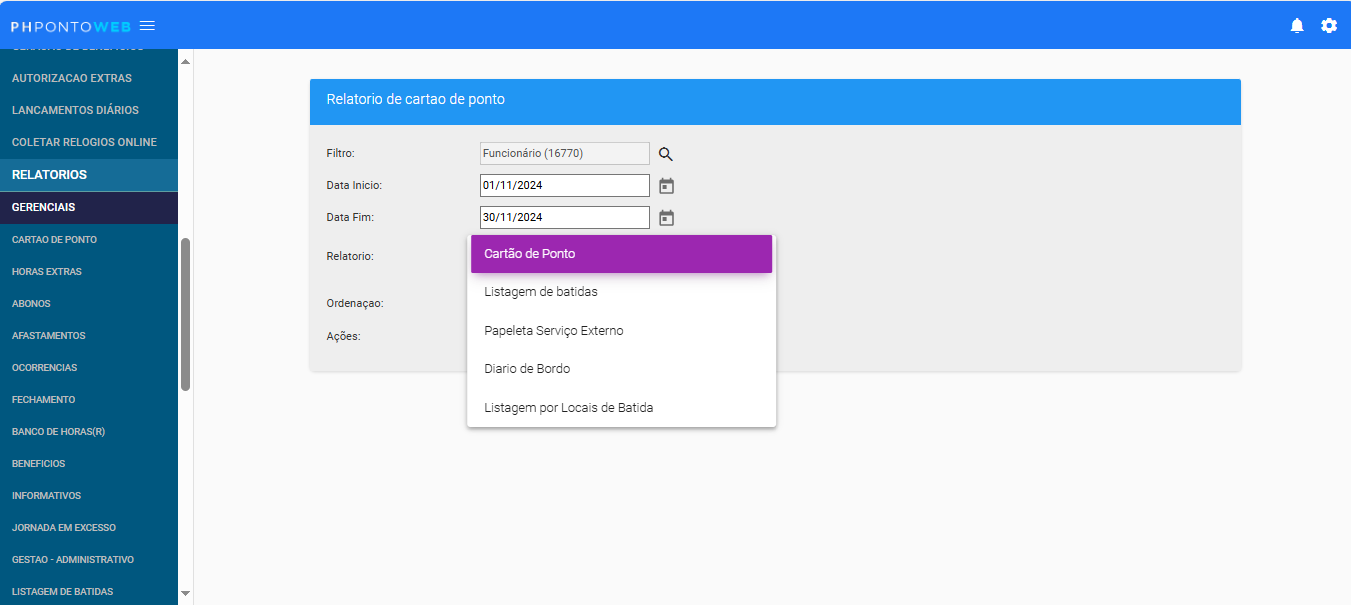Viewport: 1351px width, 605px height.
Task: Go to HORAS EXTRAS report page
Action: tap(88, 271)
